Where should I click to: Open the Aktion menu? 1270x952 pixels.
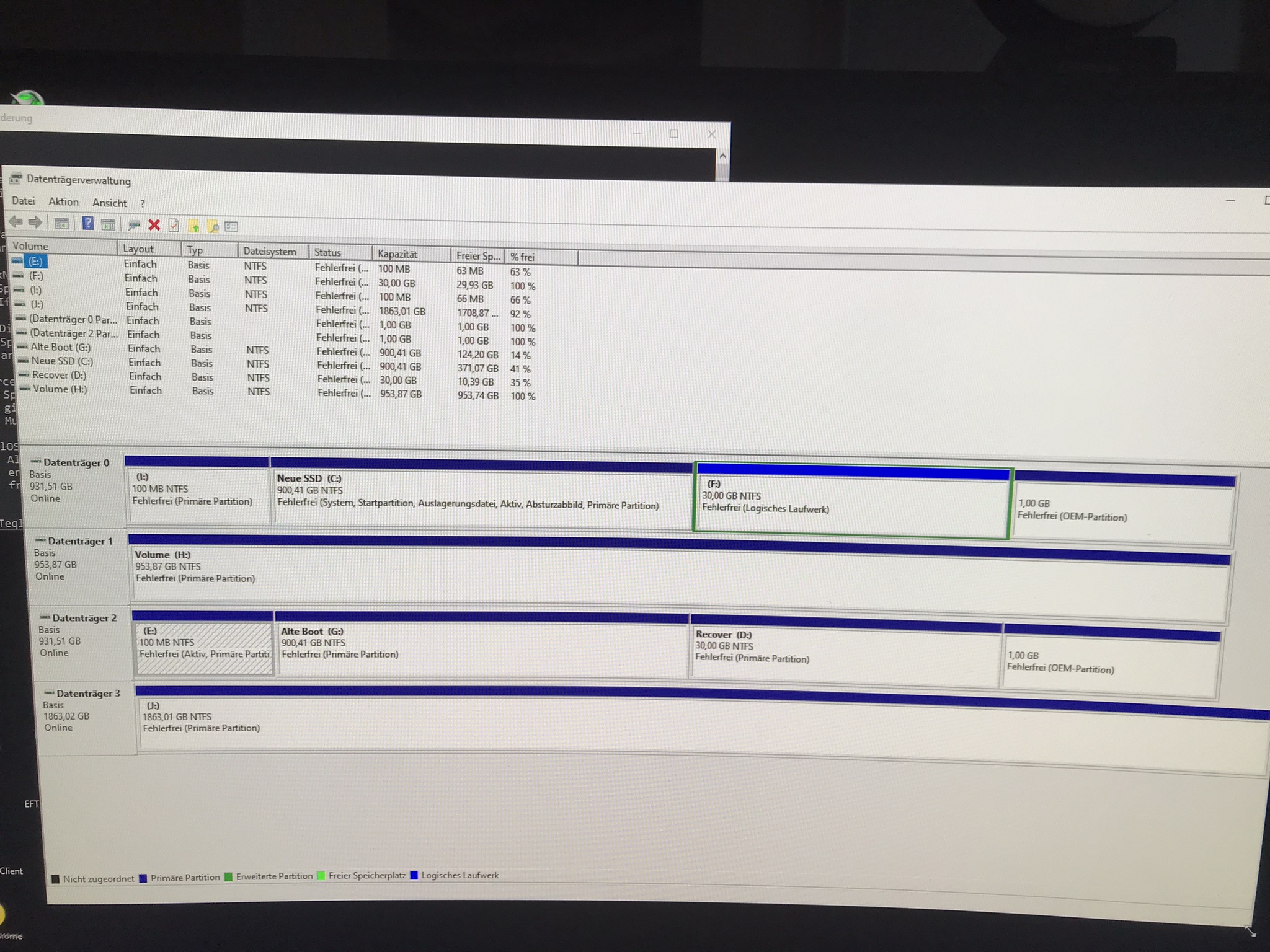point(63,202)
